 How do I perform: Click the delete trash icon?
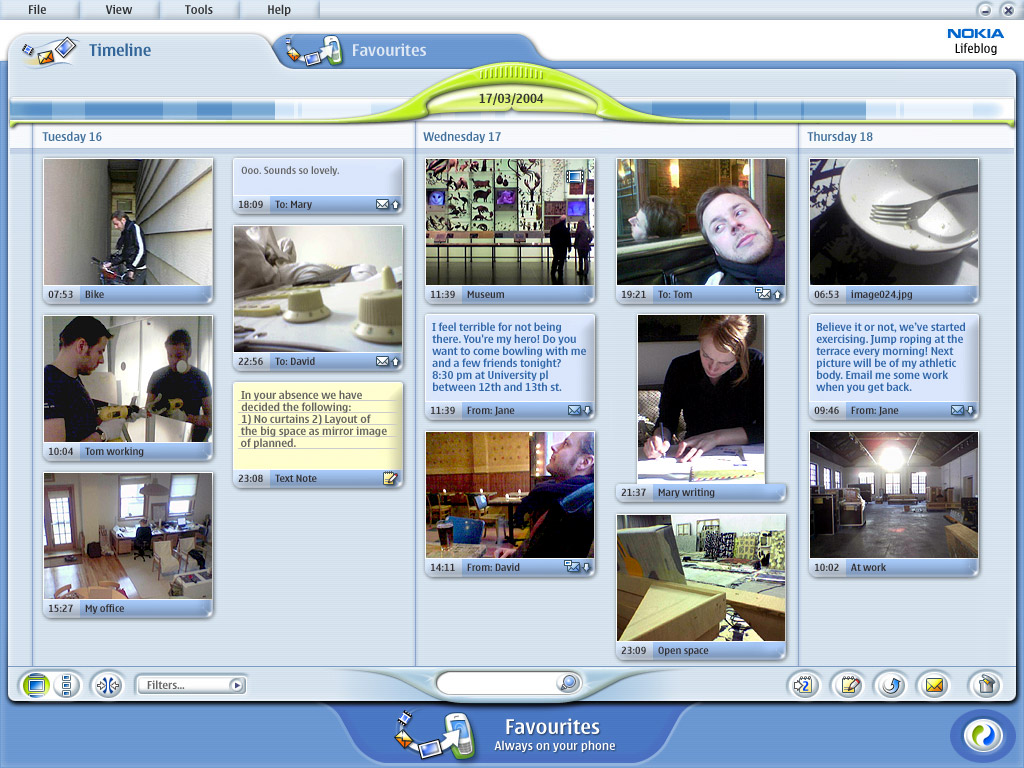tap(985, 685)
